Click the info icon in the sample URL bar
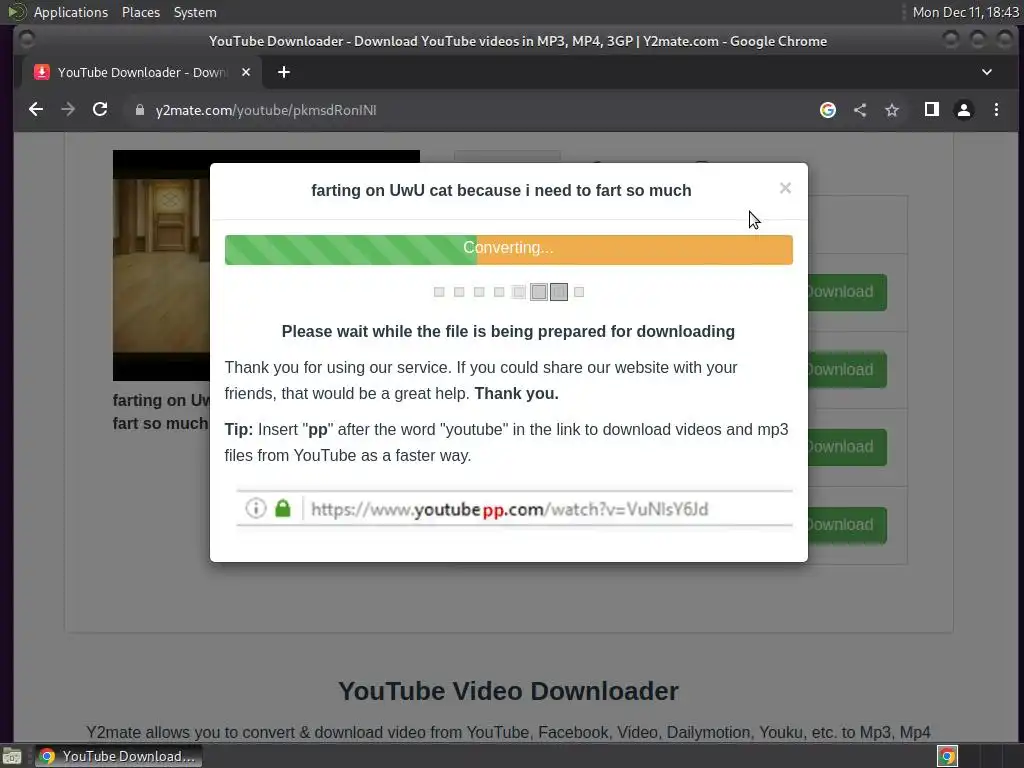 click(256, 508)
